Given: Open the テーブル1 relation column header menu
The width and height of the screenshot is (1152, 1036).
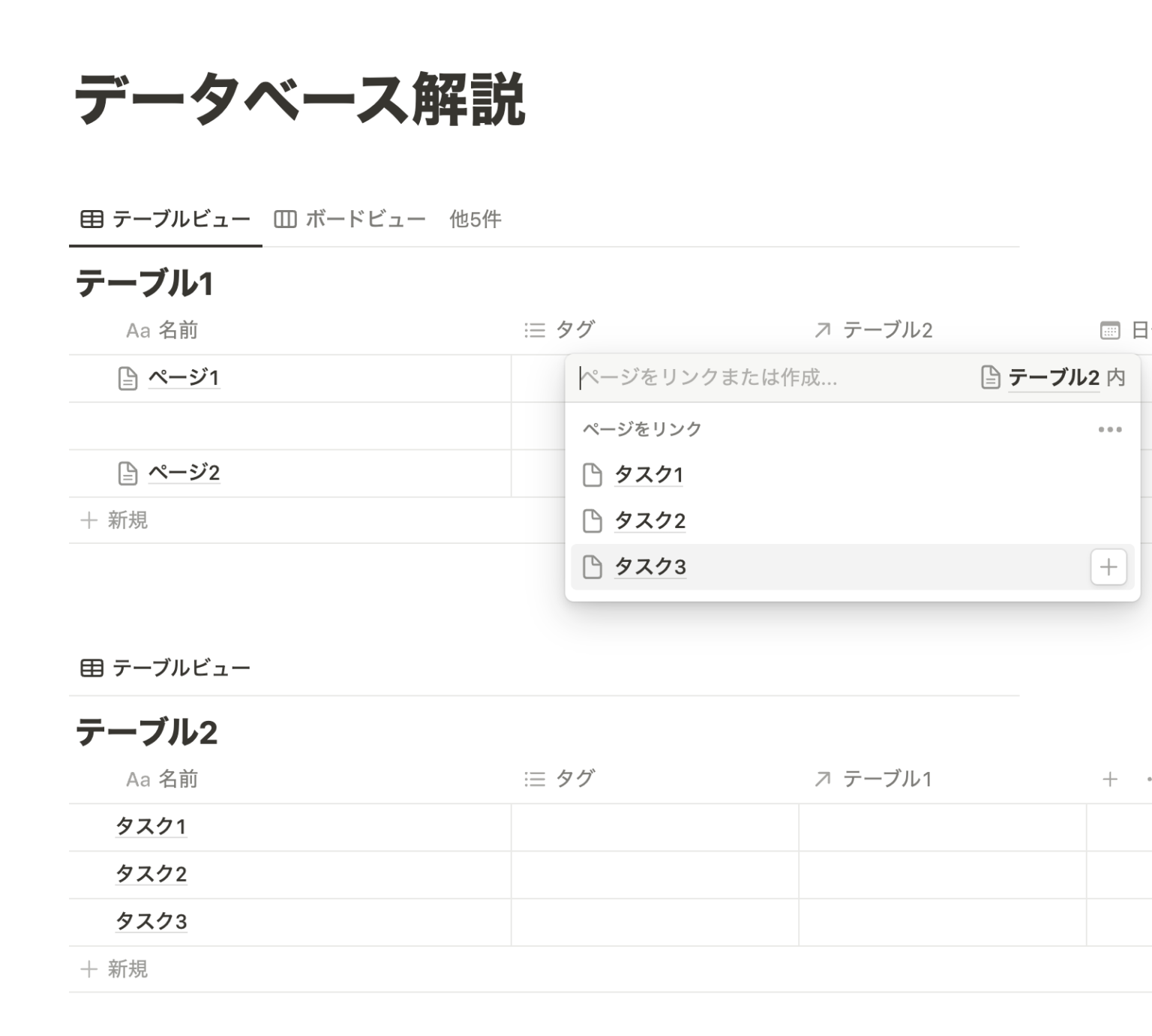Looking at the screenshot, I should click(x=874, y=779).
